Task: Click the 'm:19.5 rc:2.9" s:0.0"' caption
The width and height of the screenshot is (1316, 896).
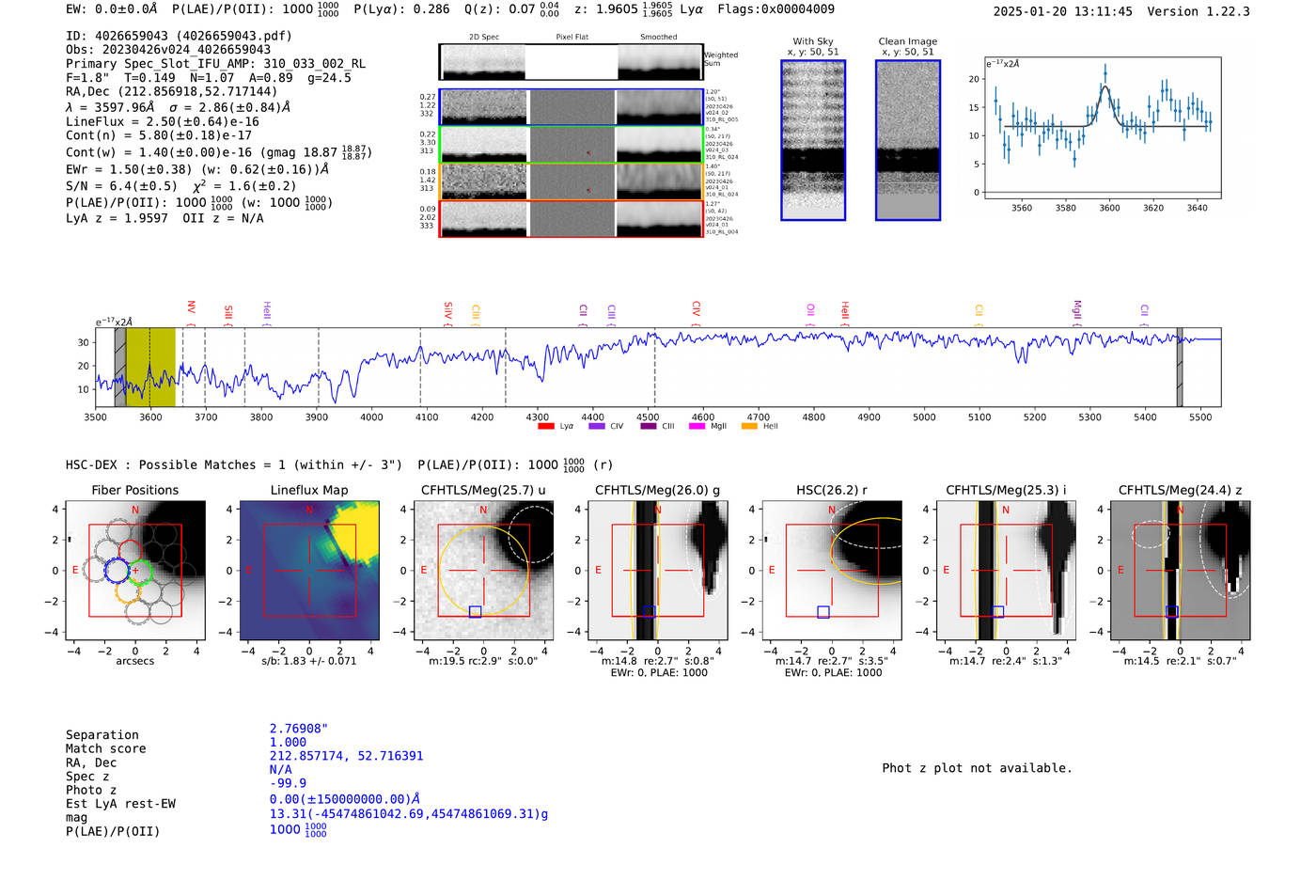Action: coord(483,661)
